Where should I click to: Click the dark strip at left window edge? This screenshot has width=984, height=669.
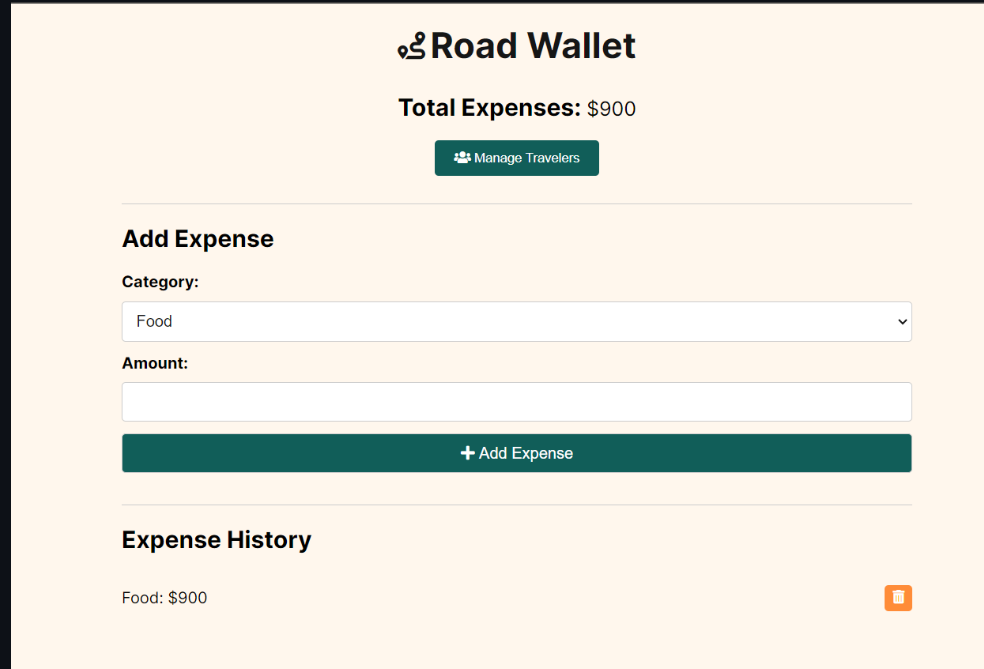[x=4, y=334]
